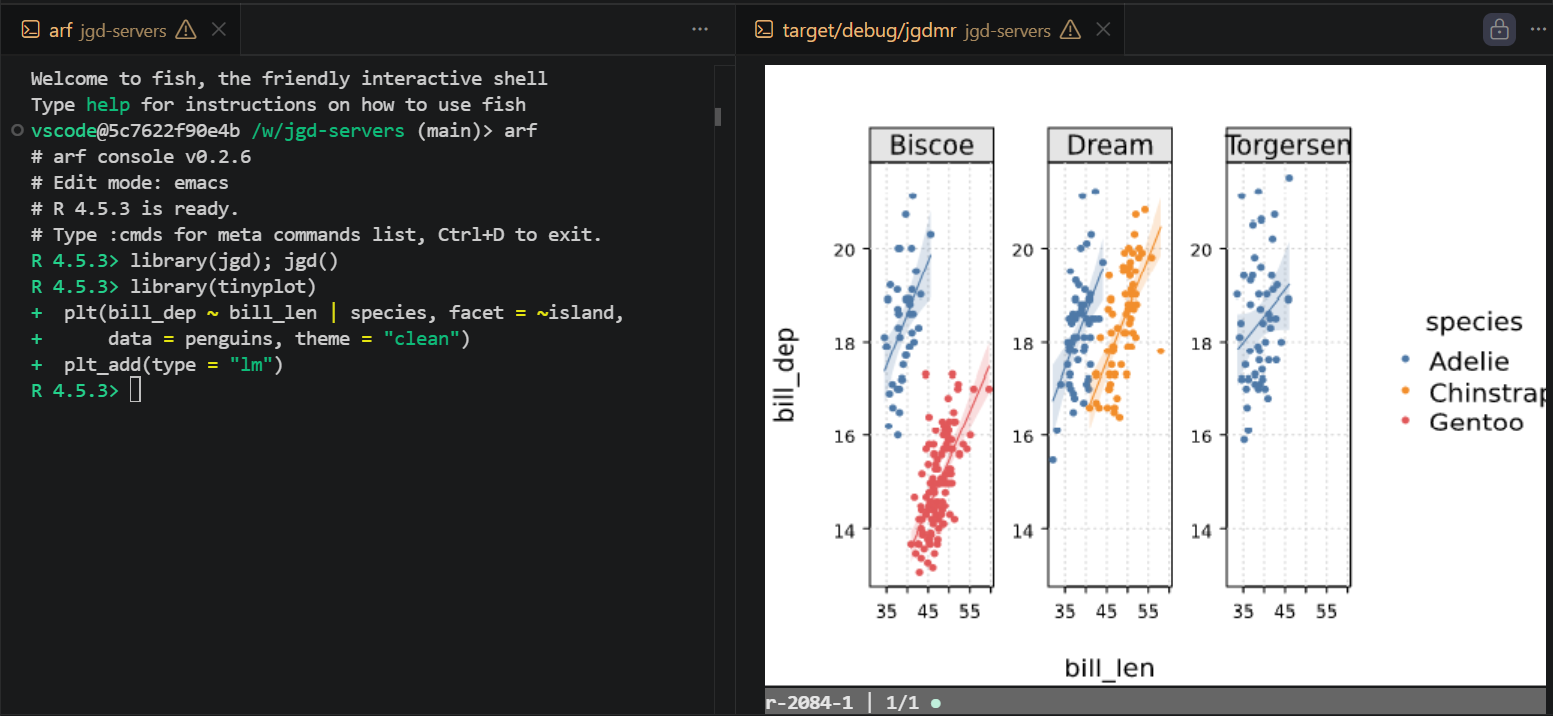The height and width of the screenshot is (716, 1553).
Task: Click the terminal vertical scrollbar thumb
Action: coord(717,117)
